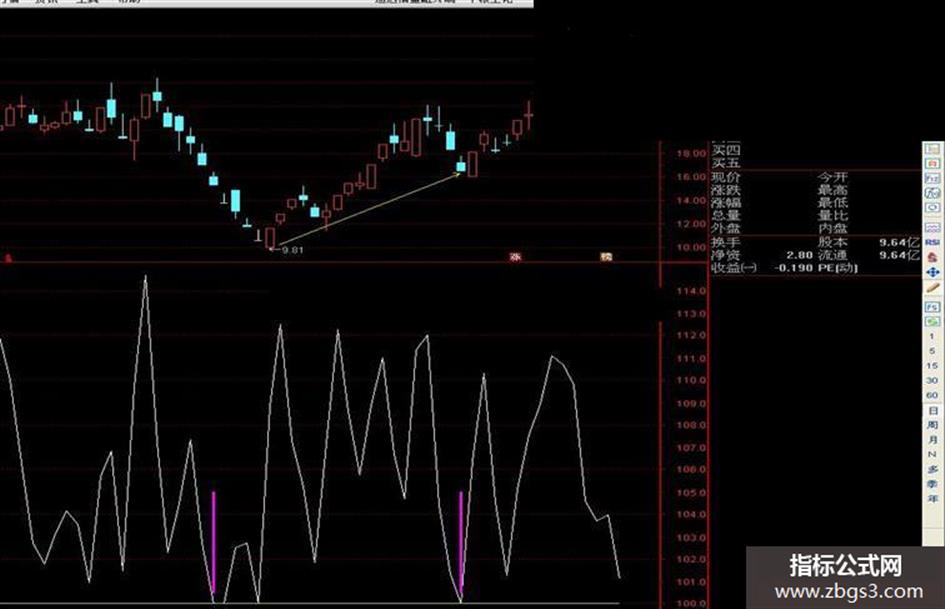Click the red marker at chart's left edge
Screen dimensions: 945x609
click(8, 258)
